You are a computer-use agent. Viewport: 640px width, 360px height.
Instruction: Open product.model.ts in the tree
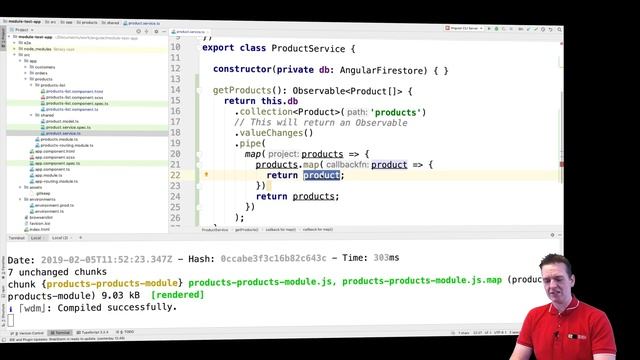click(x=60, y=121)
